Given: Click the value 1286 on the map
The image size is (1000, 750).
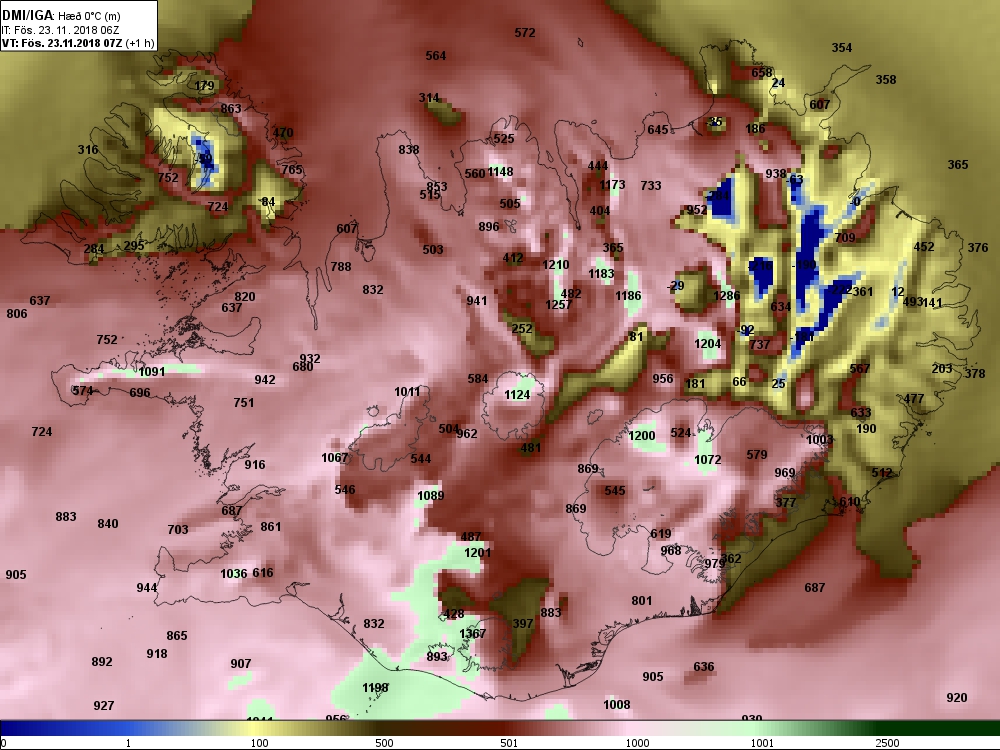Looking at the screenshot, I should 726,295.
